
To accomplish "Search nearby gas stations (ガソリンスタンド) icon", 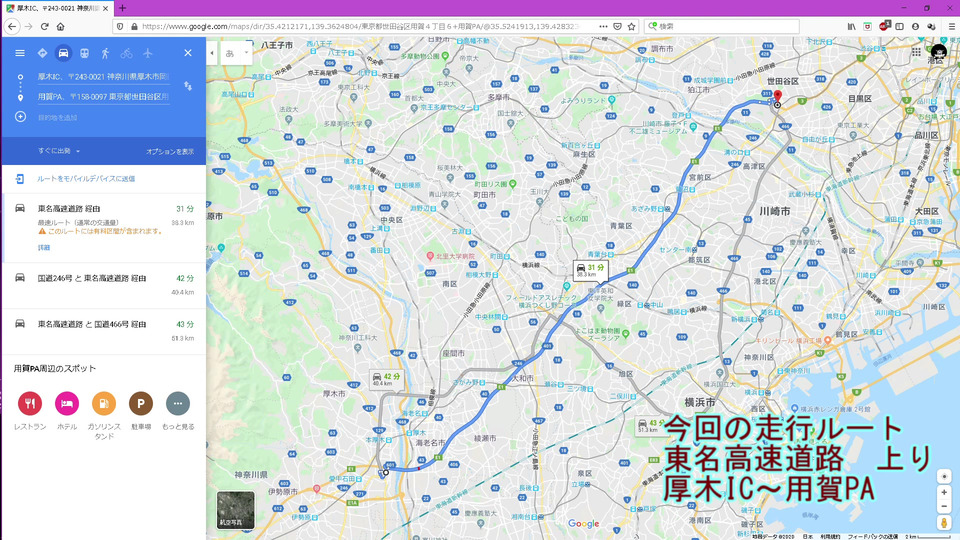I will (104, 403).
